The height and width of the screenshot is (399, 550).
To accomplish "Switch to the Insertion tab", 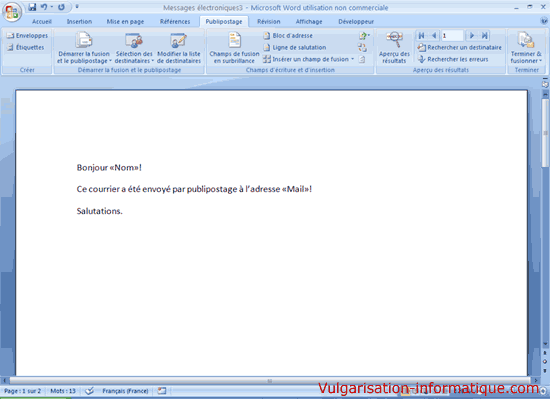I will point(79,21).
